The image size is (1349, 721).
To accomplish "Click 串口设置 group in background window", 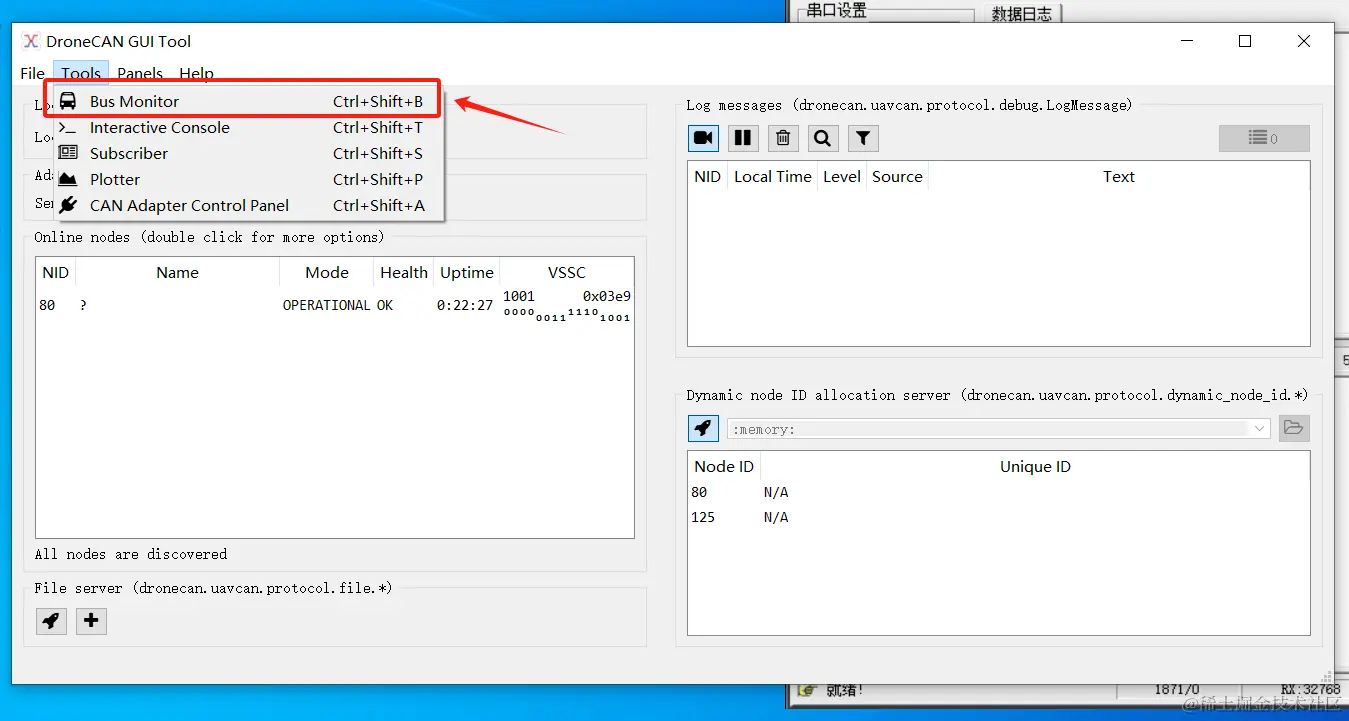I will pyautogui.click(x=837, y=10).
